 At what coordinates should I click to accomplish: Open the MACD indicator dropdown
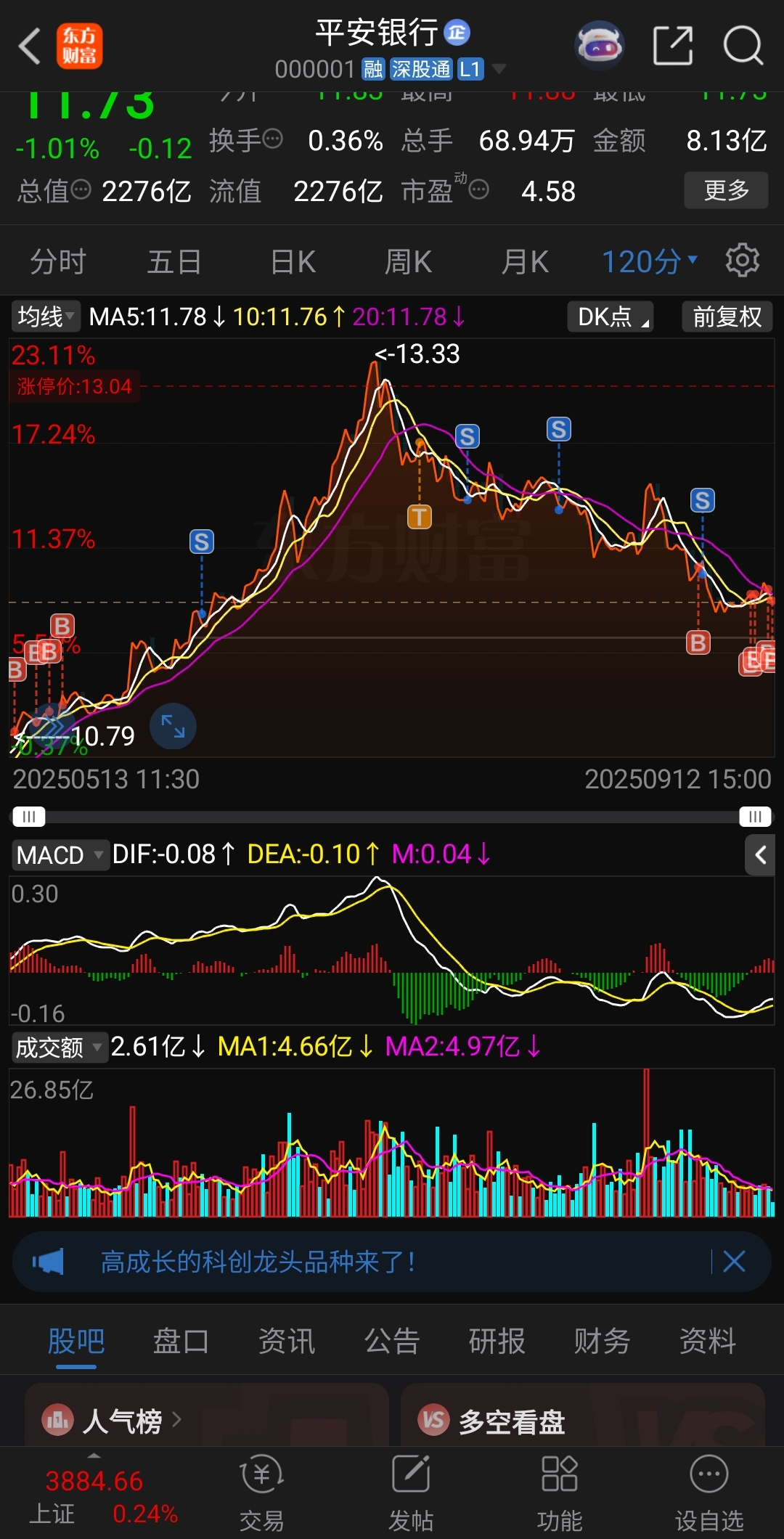pyautogui.click(x=60, y=855)
